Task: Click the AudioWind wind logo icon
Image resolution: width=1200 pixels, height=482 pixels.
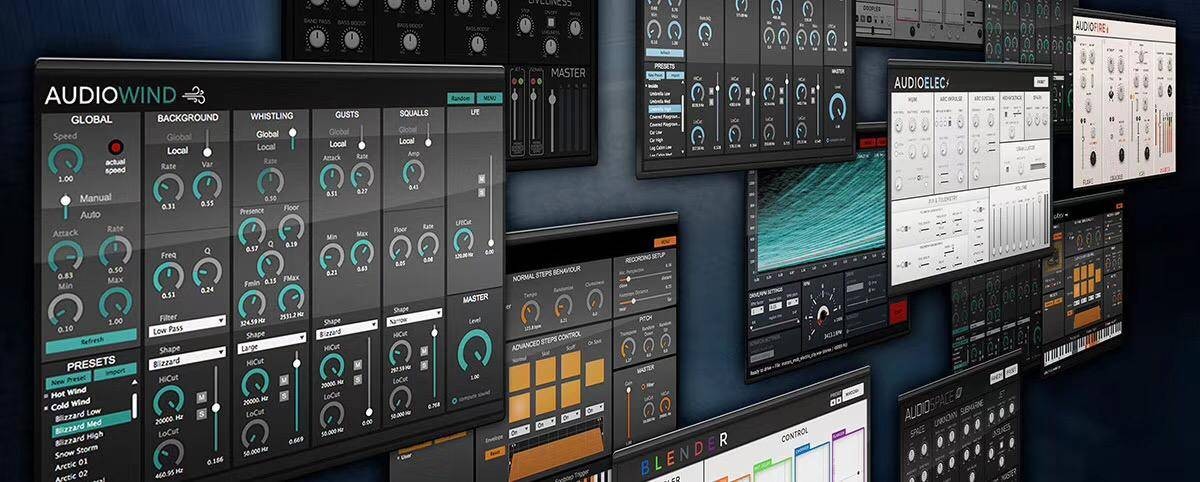Action: pos(193,94)
